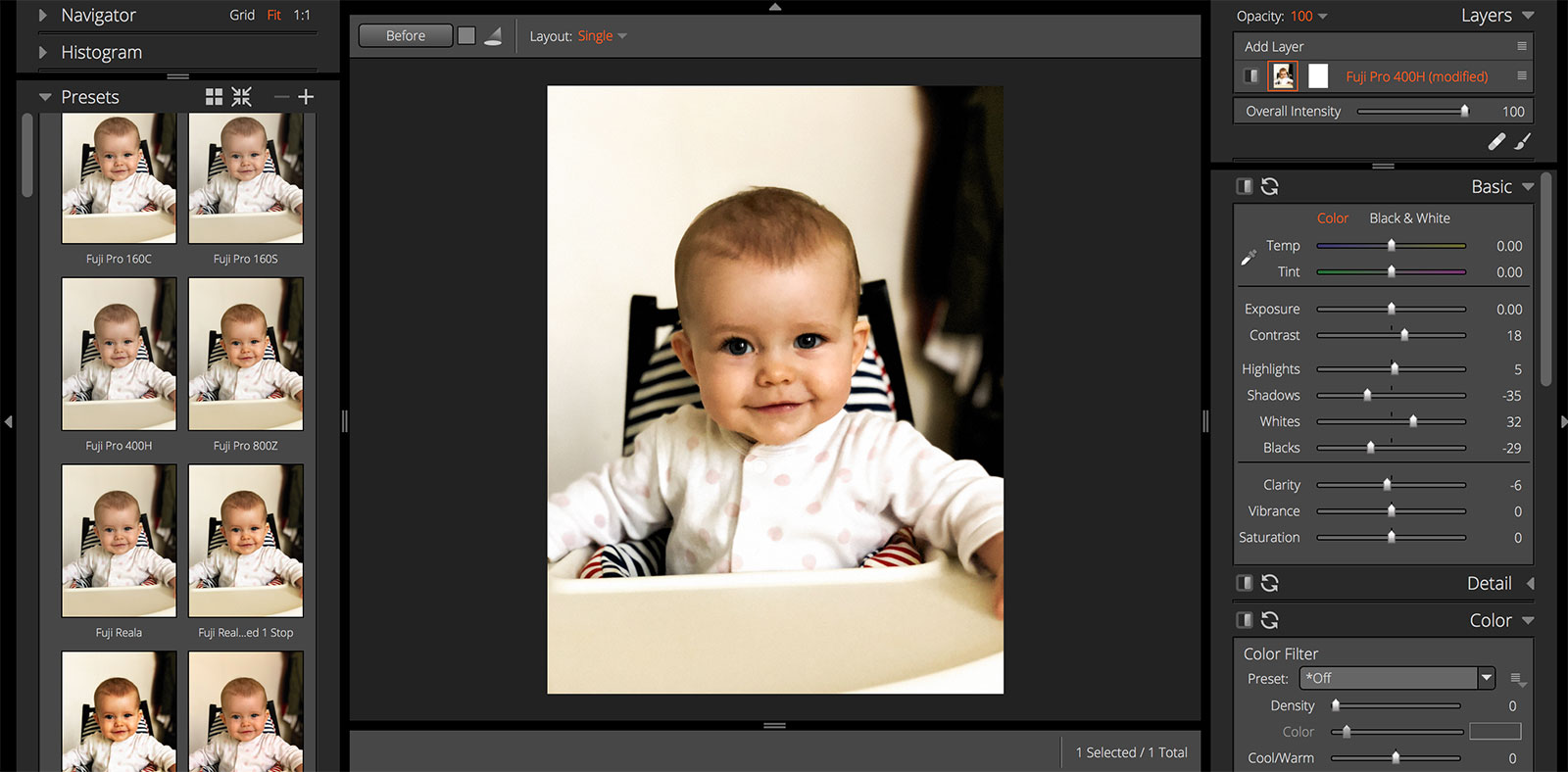Open Fuji Pro 400H layer options menu

click(1521, 75)
